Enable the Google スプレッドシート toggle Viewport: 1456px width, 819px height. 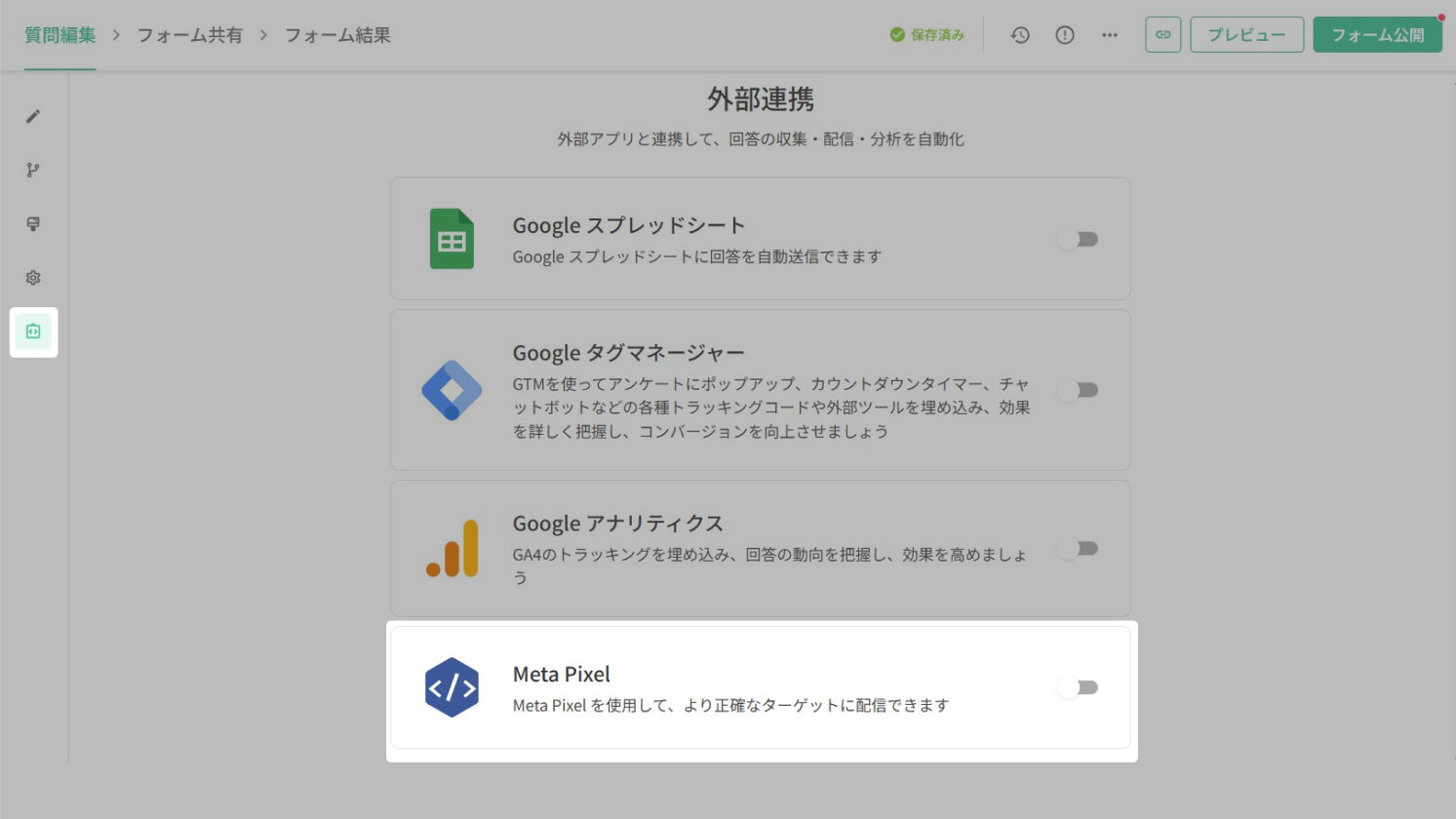[1079, 239]
